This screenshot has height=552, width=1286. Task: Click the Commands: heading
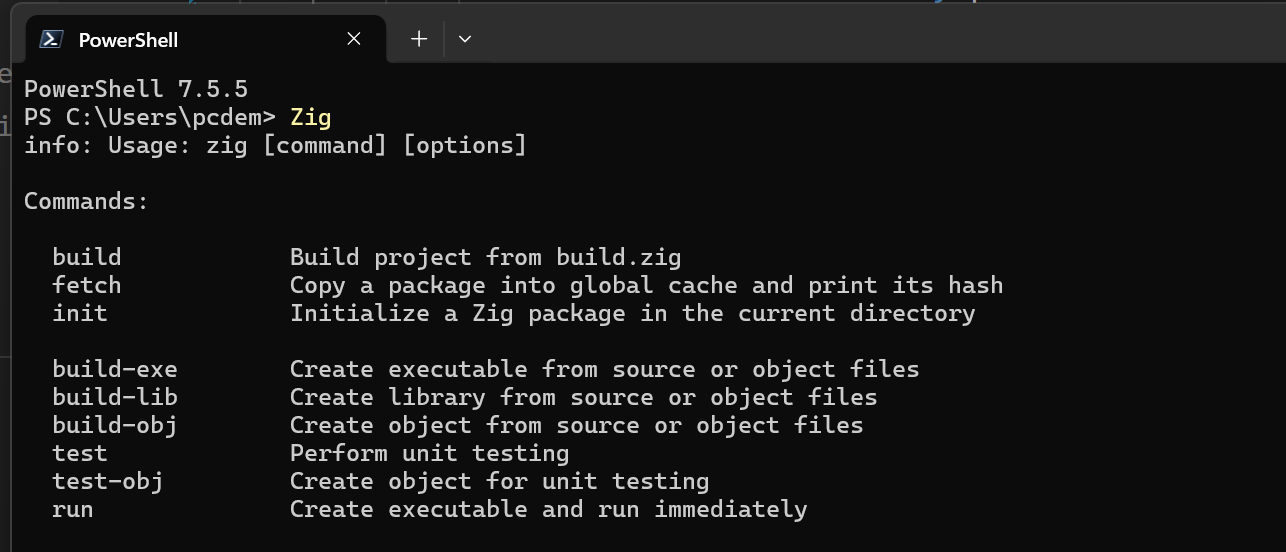click(86, 201)
